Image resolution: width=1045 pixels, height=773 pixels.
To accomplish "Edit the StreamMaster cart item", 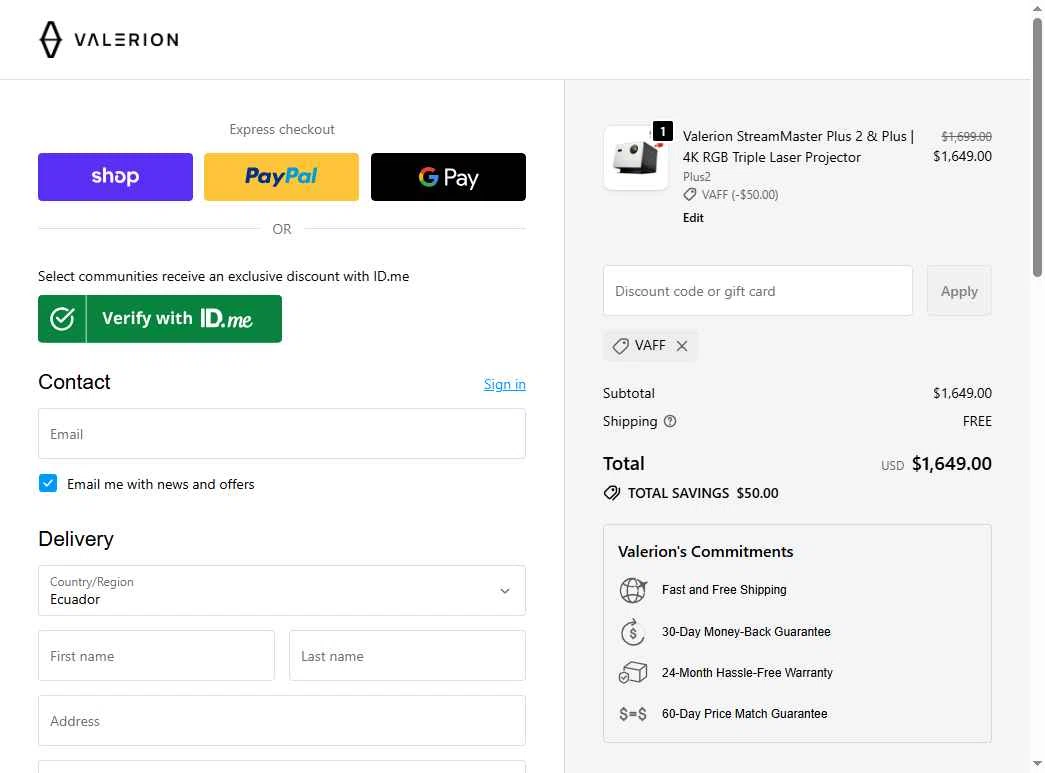I will (x=693, y=218).
